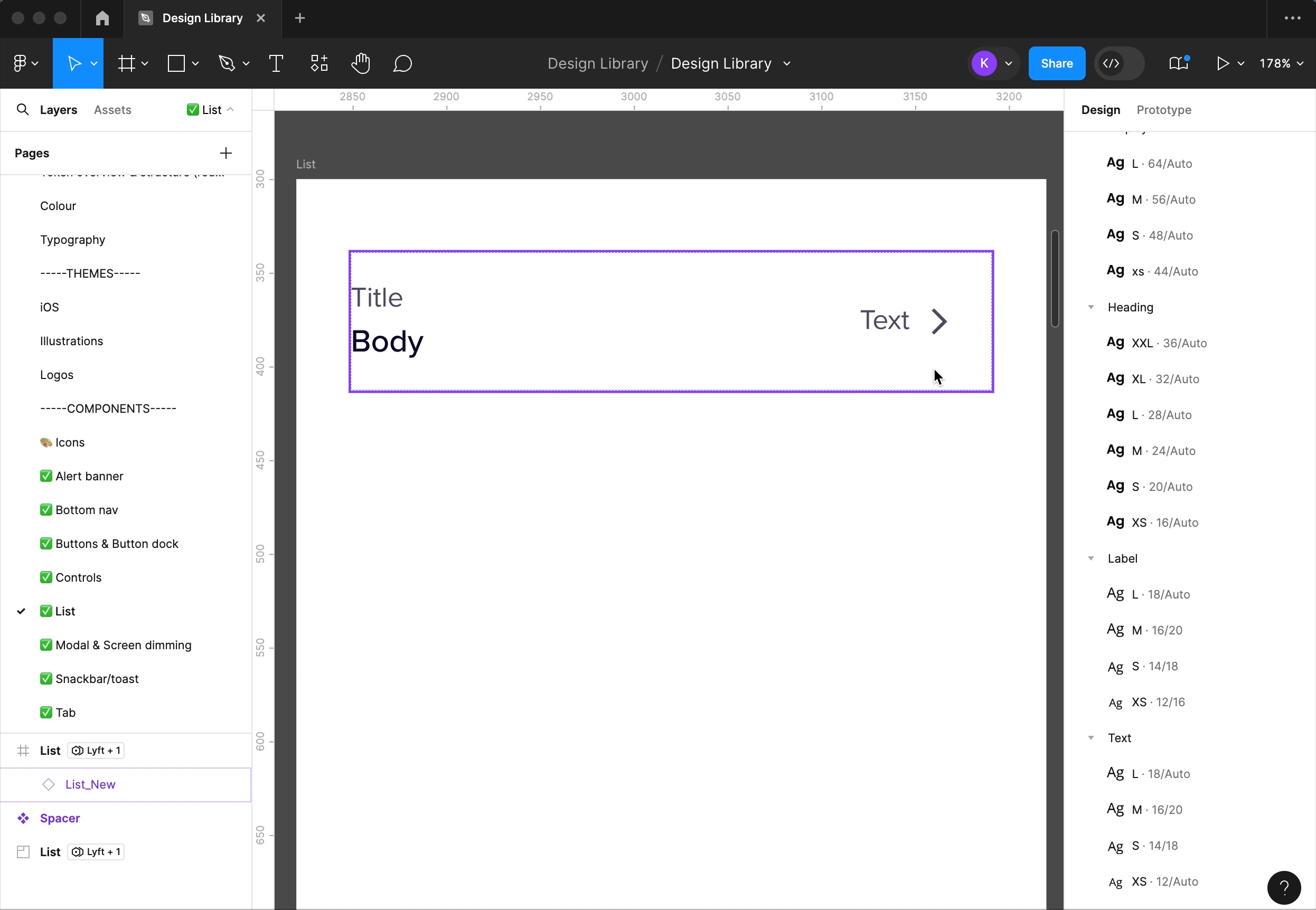
Task: Toggle Dev Mode switch
Action: 1118,63
